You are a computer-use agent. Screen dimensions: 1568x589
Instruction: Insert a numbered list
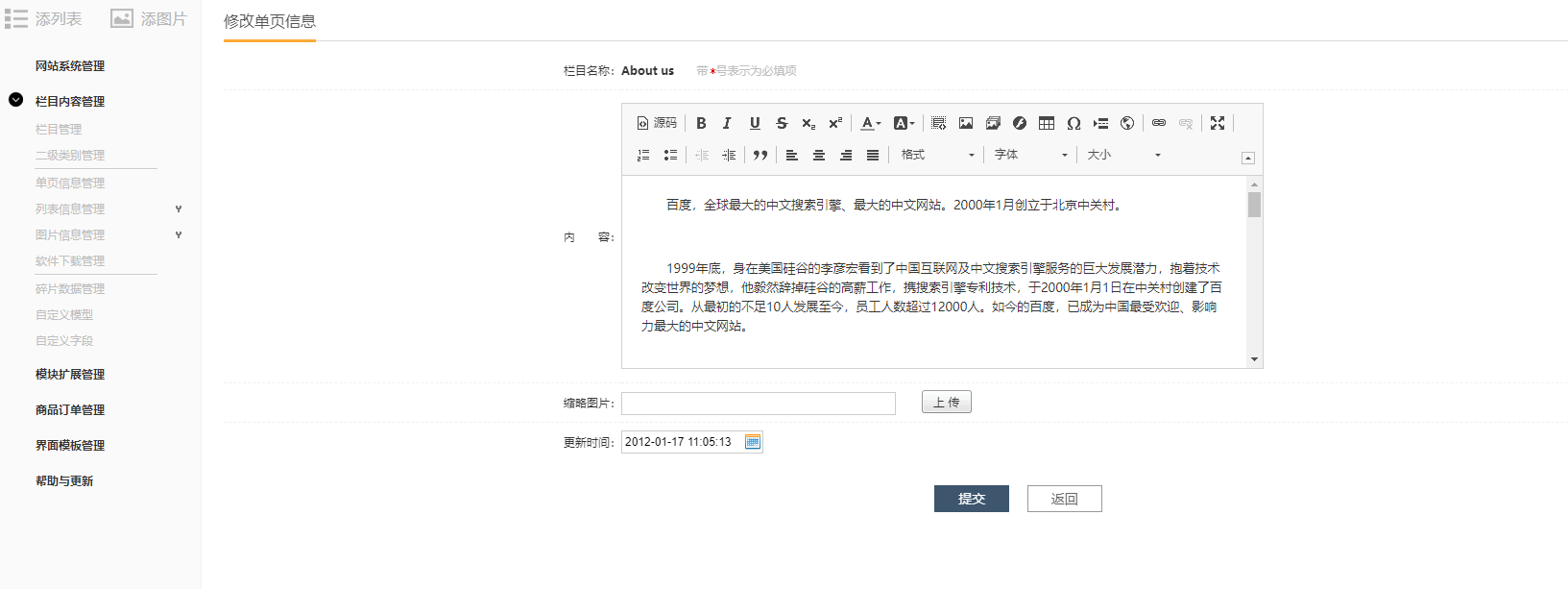(x=643, y=155)
